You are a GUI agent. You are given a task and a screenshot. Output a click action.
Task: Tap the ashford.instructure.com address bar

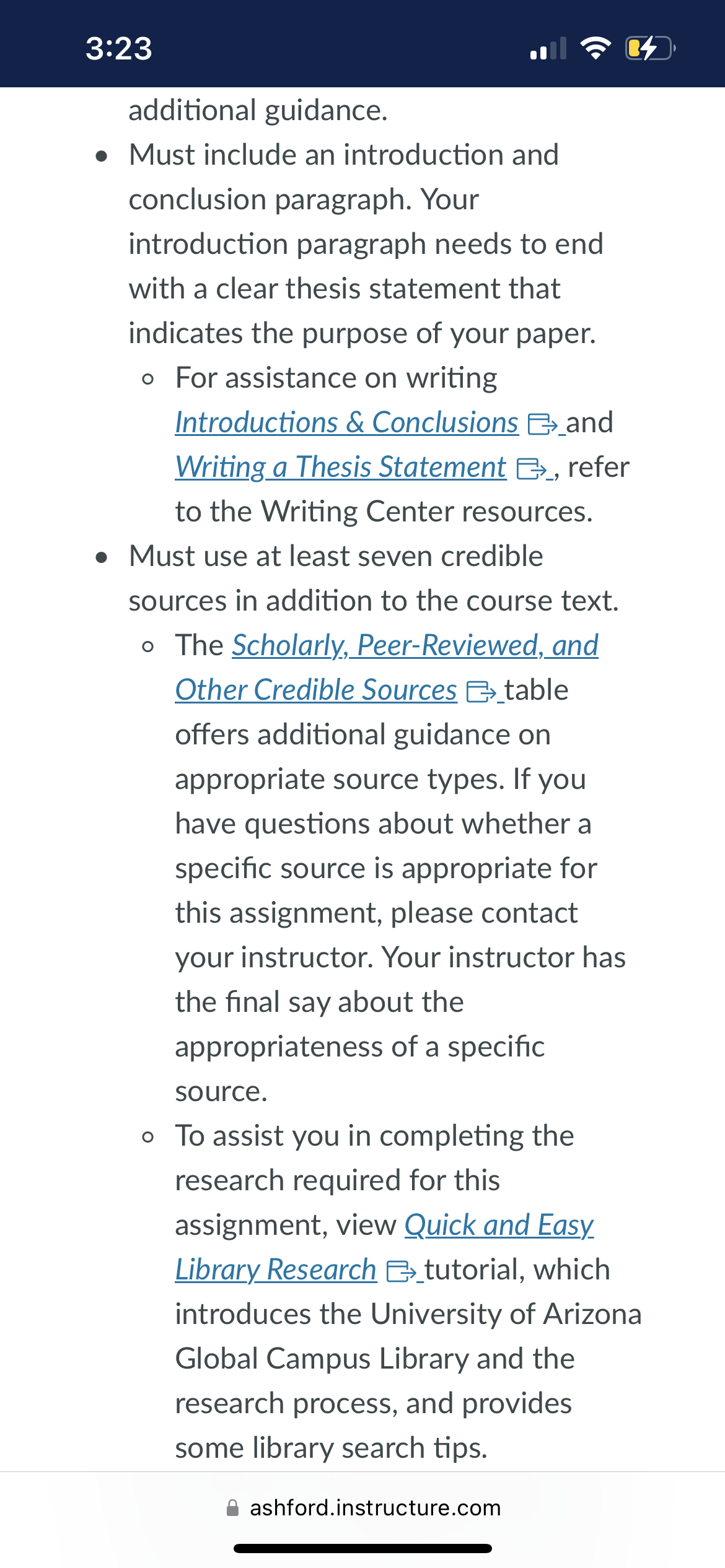(363, 1507)
